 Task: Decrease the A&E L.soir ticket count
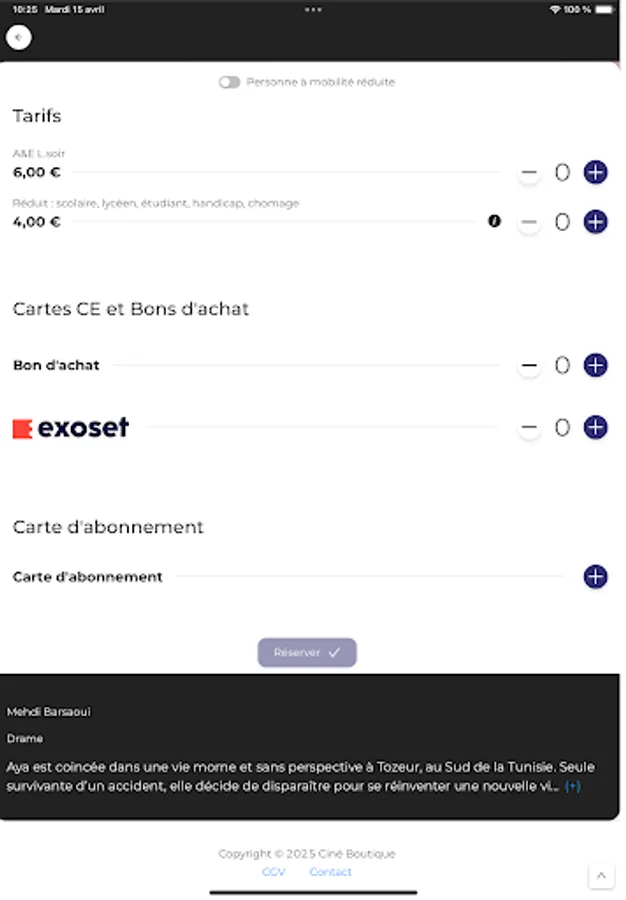(529, 172)
